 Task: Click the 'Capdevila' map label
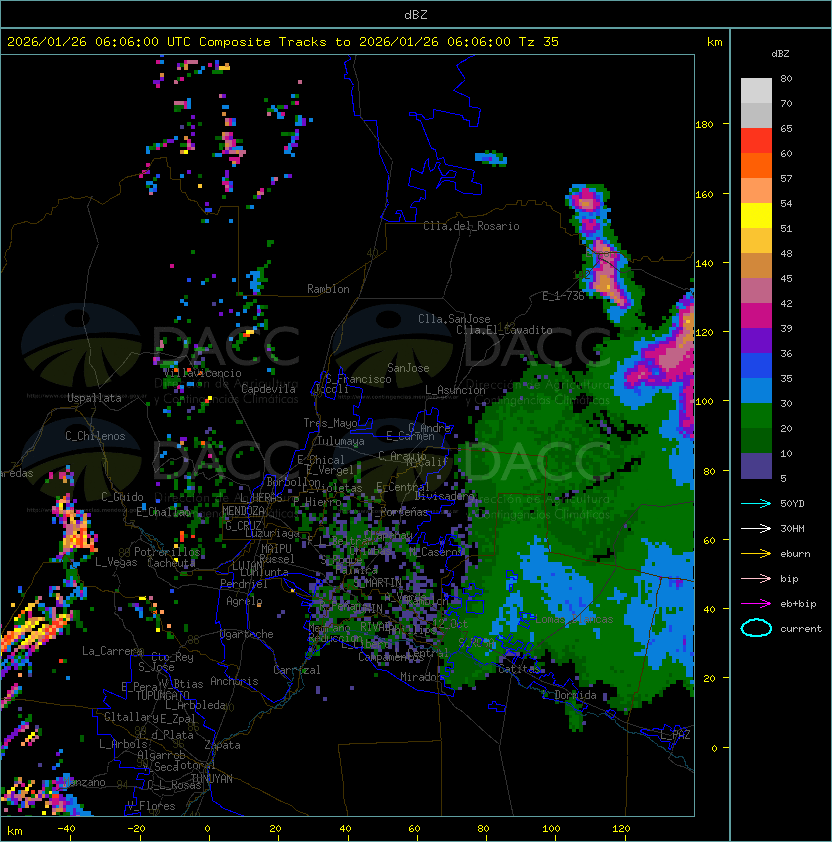pos(269,389)
